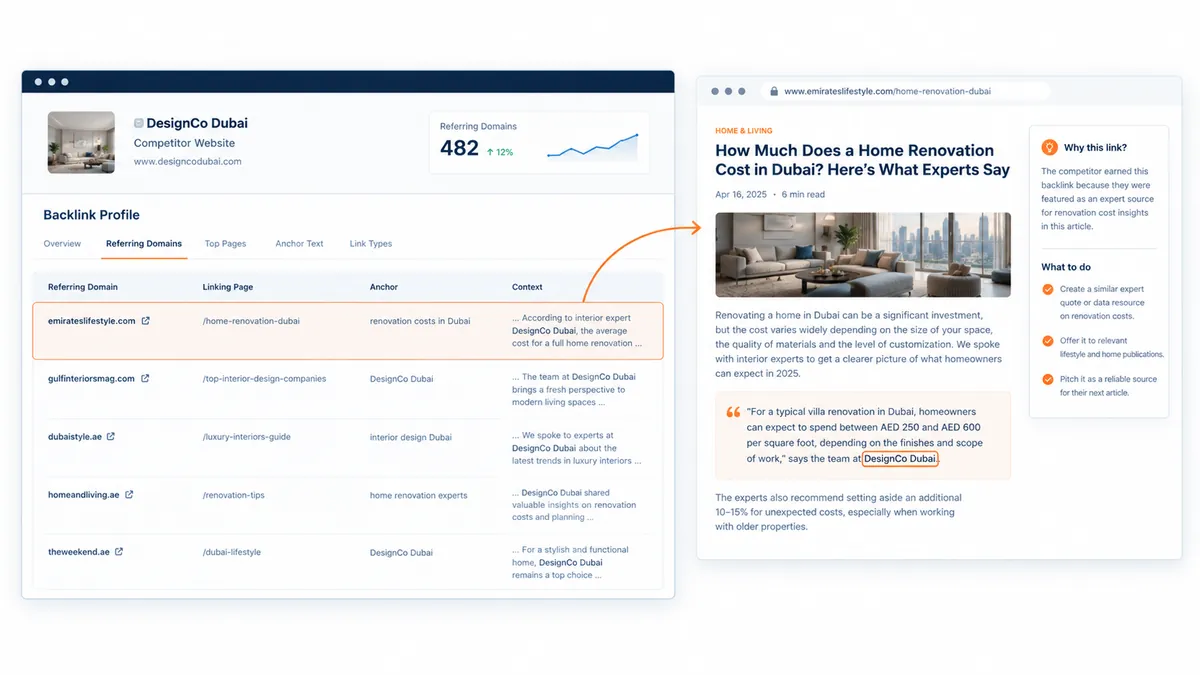This screenshot has width=1200, height=675.
Task: Open the Top Pages tab
Action: (225, 244)
